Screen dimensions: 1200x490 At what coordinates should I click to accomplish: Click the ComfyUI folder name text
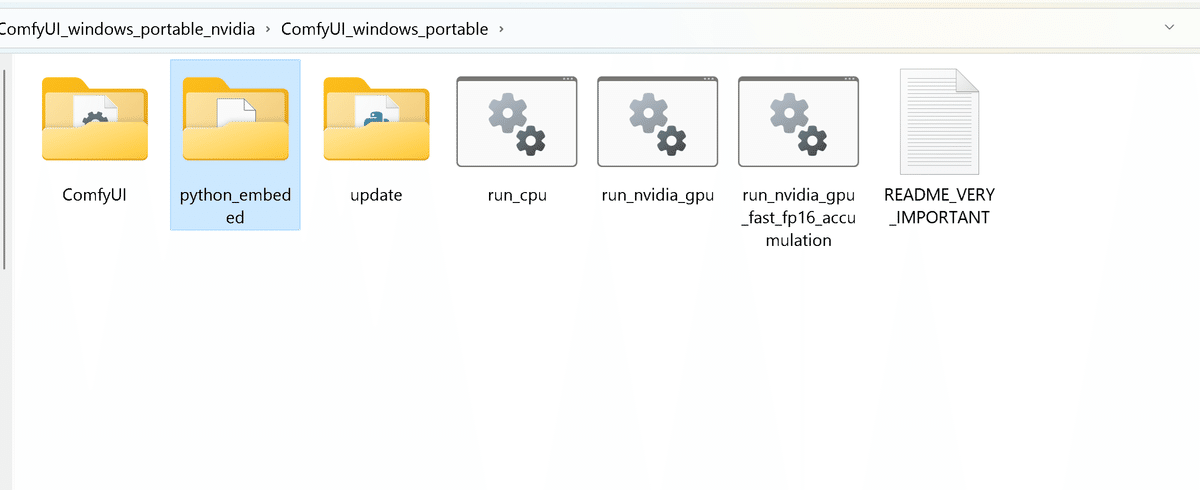(95, 195)
